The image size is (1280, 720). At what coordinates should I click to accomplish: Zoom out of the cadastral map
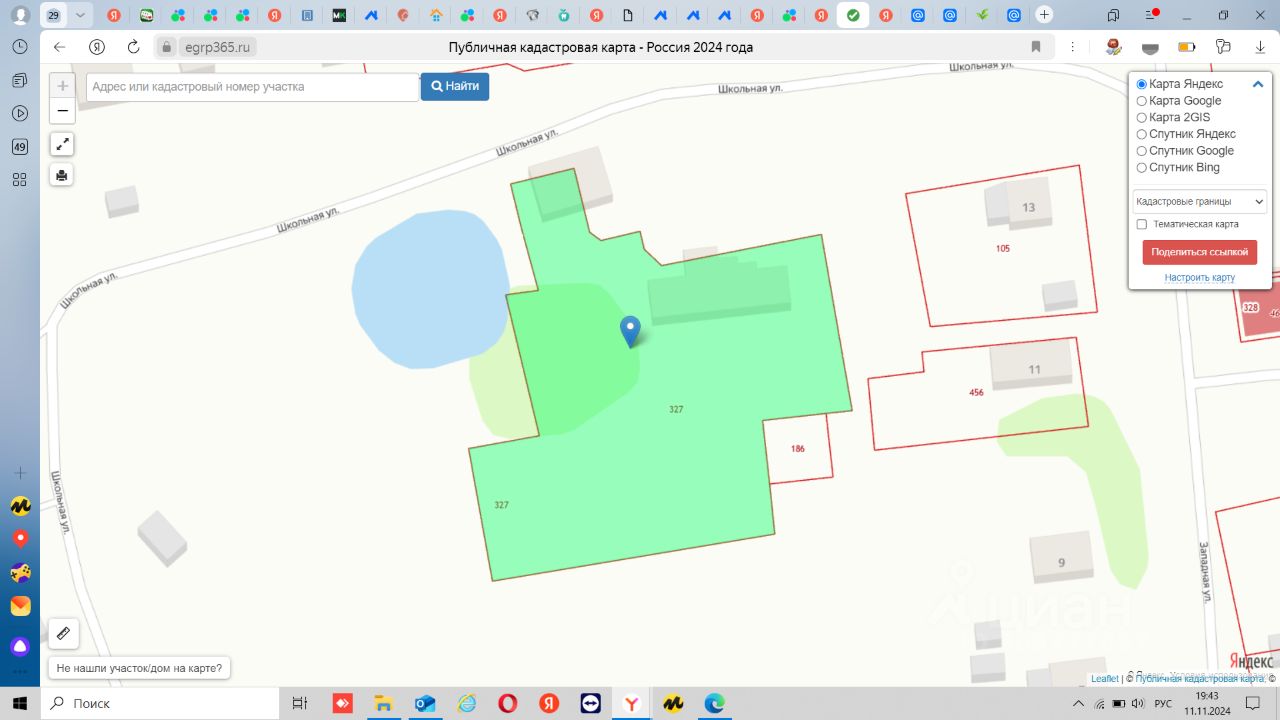click(62, 110)
